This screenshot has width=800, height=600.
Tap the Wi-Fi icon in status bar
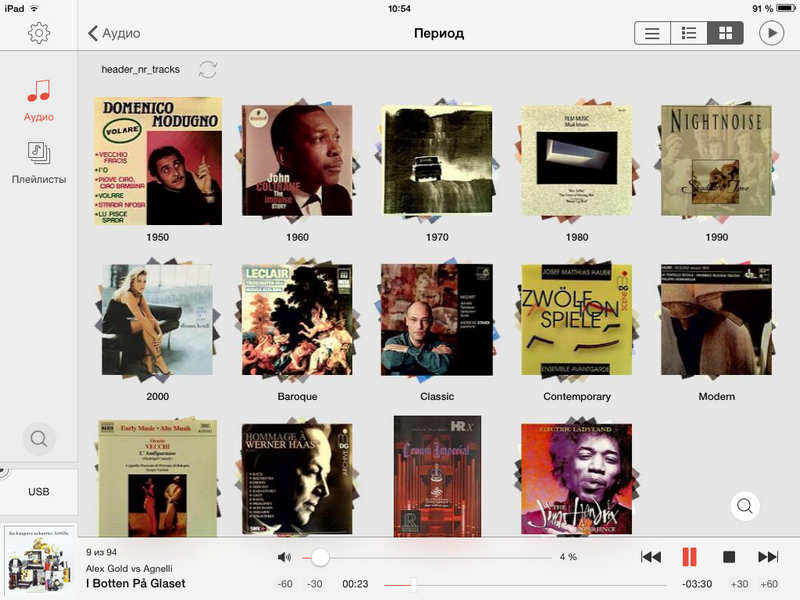(34, 8)
